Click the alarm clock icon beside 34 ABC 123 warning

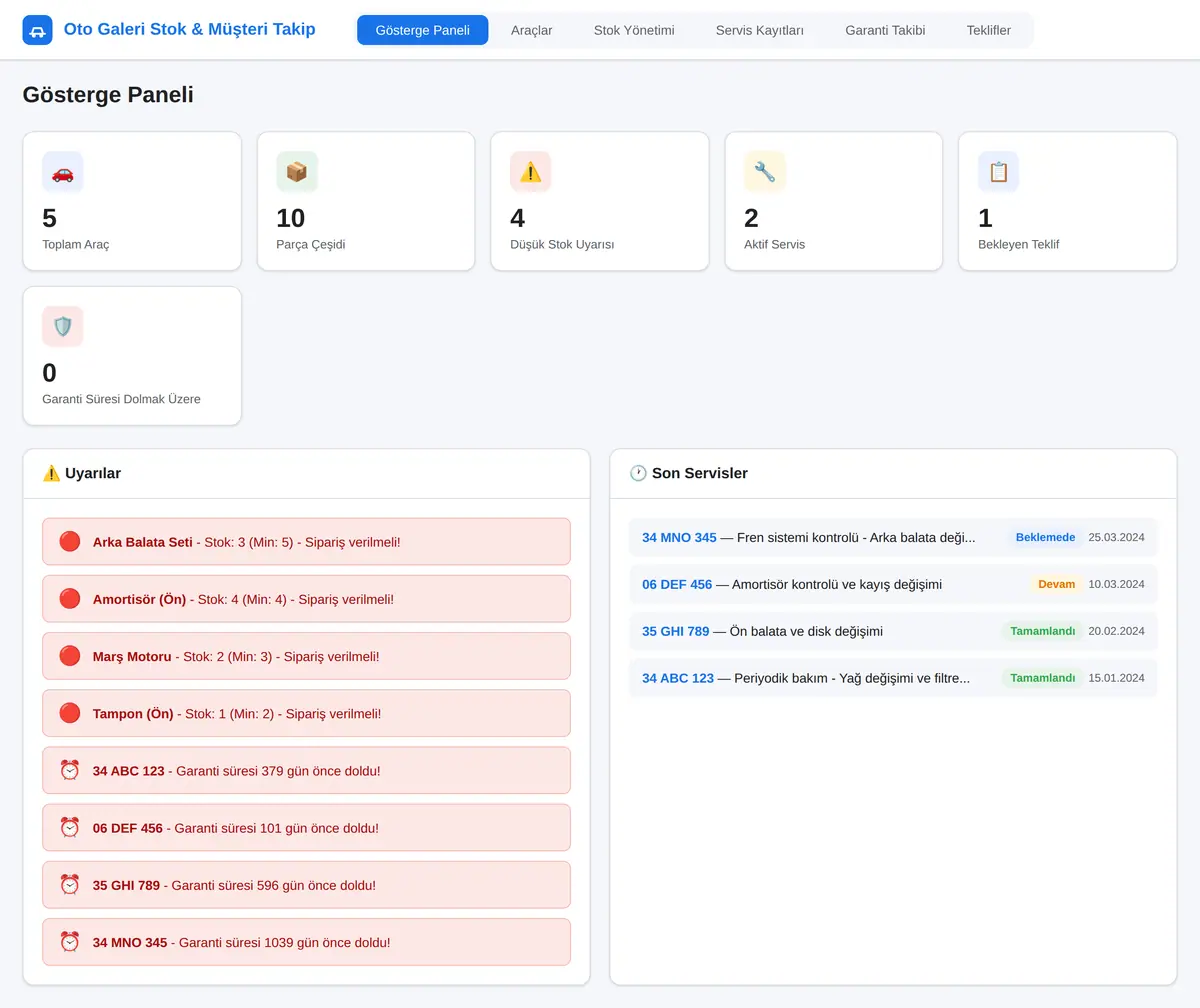(x=70, y=771)
